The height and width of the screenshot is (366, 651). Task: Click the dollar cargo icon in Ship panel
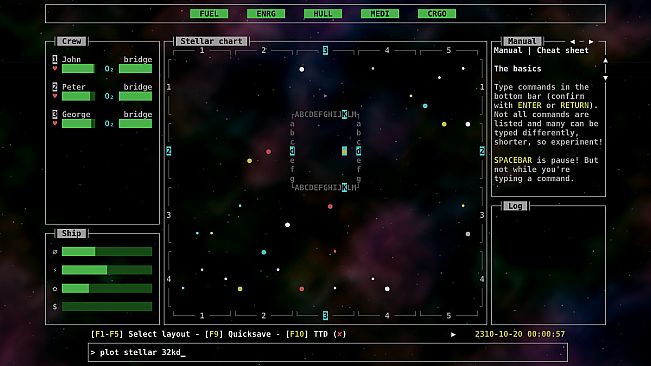point(55,306)
